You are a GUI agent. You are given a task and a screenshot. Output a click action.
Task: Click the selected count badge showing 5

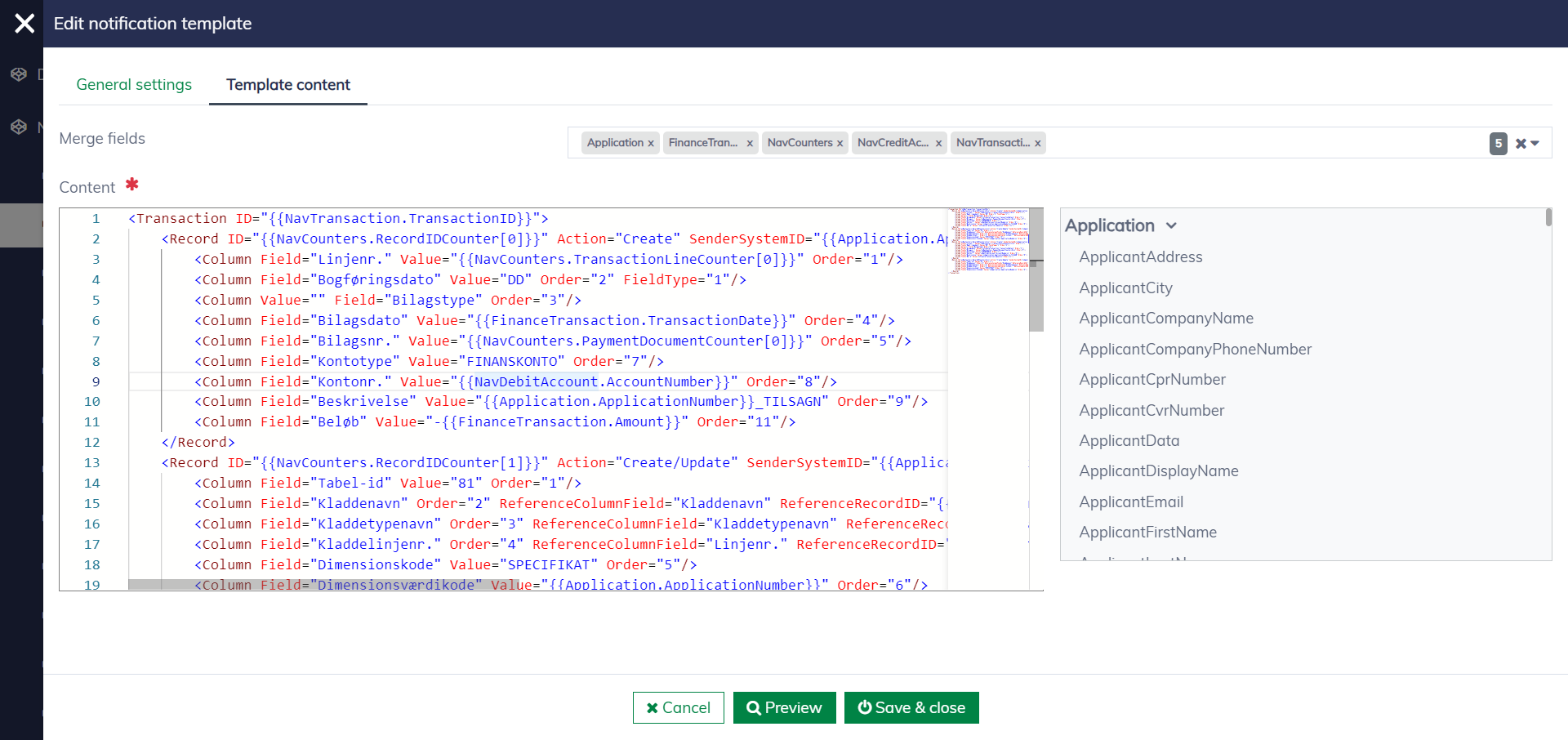[x=1498, y=144]
